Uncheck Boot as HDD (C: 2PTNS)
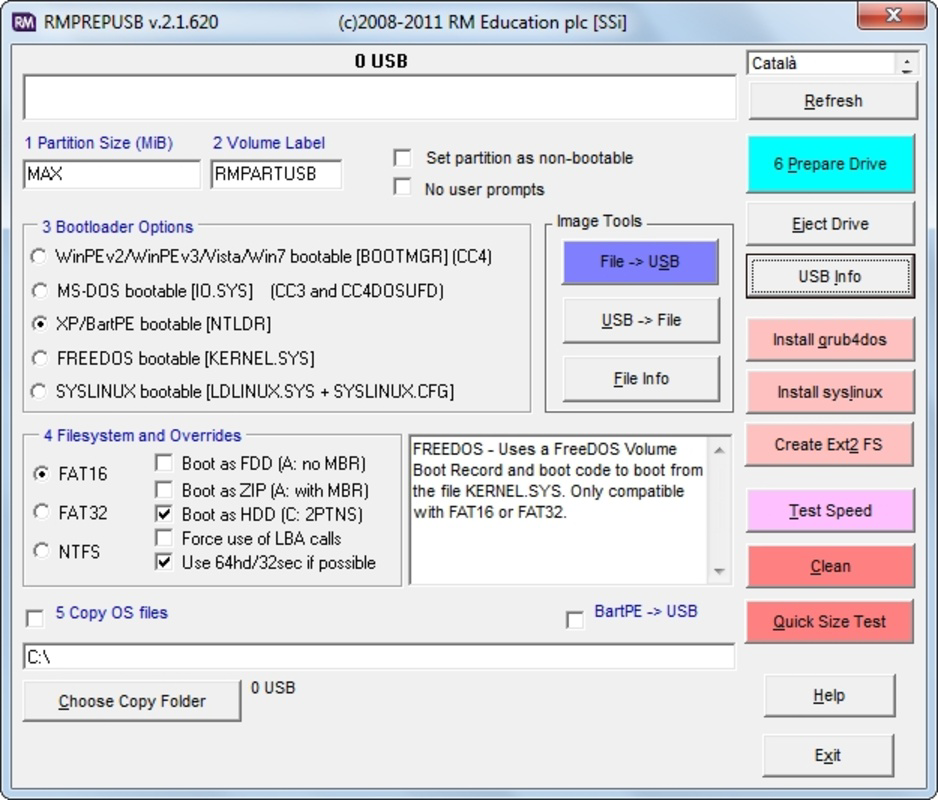938x800 pixels. (x=163, y=513)
